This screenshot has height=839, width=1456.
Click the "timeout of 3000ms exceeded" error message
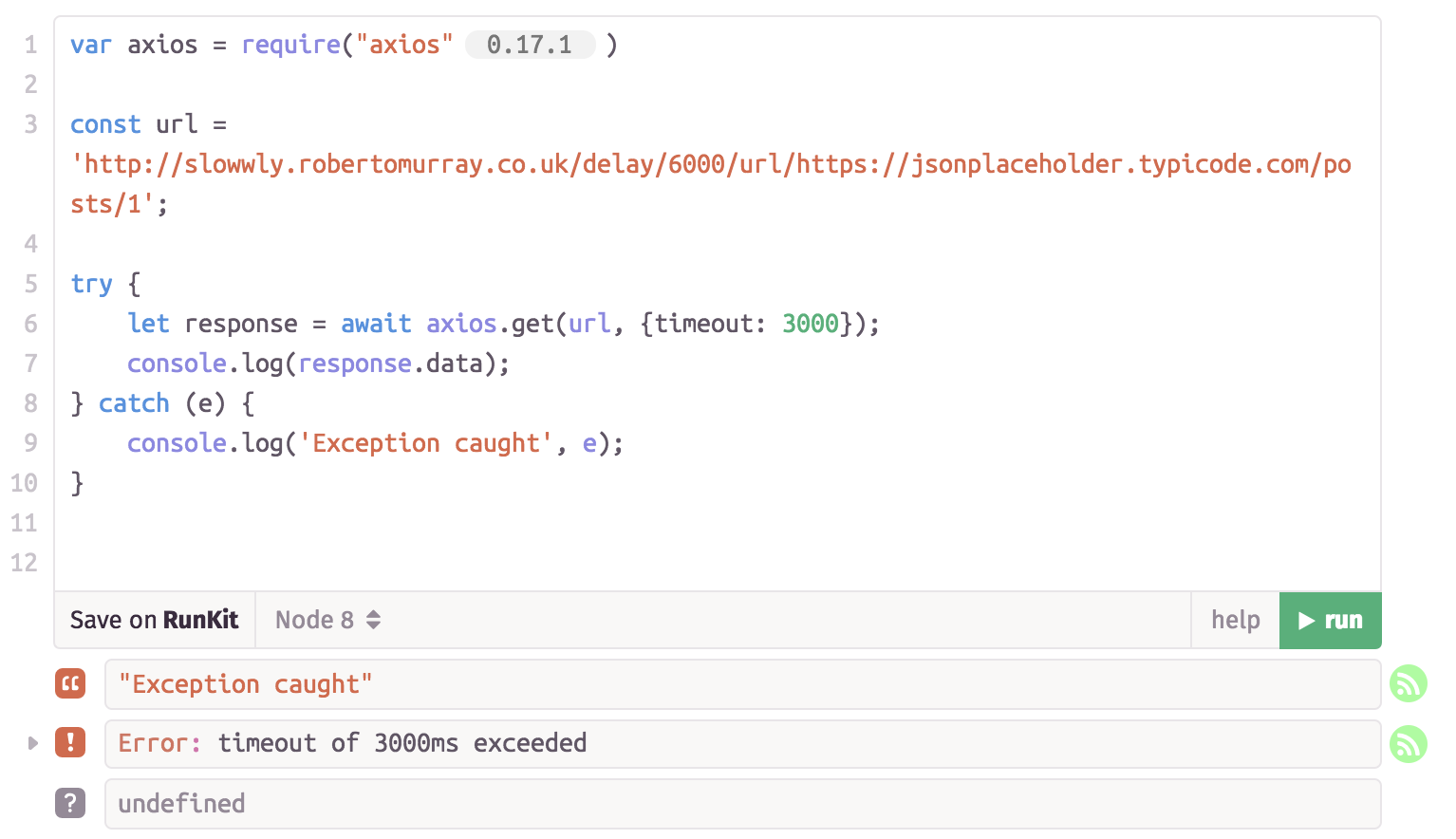[x=402, y=743]
